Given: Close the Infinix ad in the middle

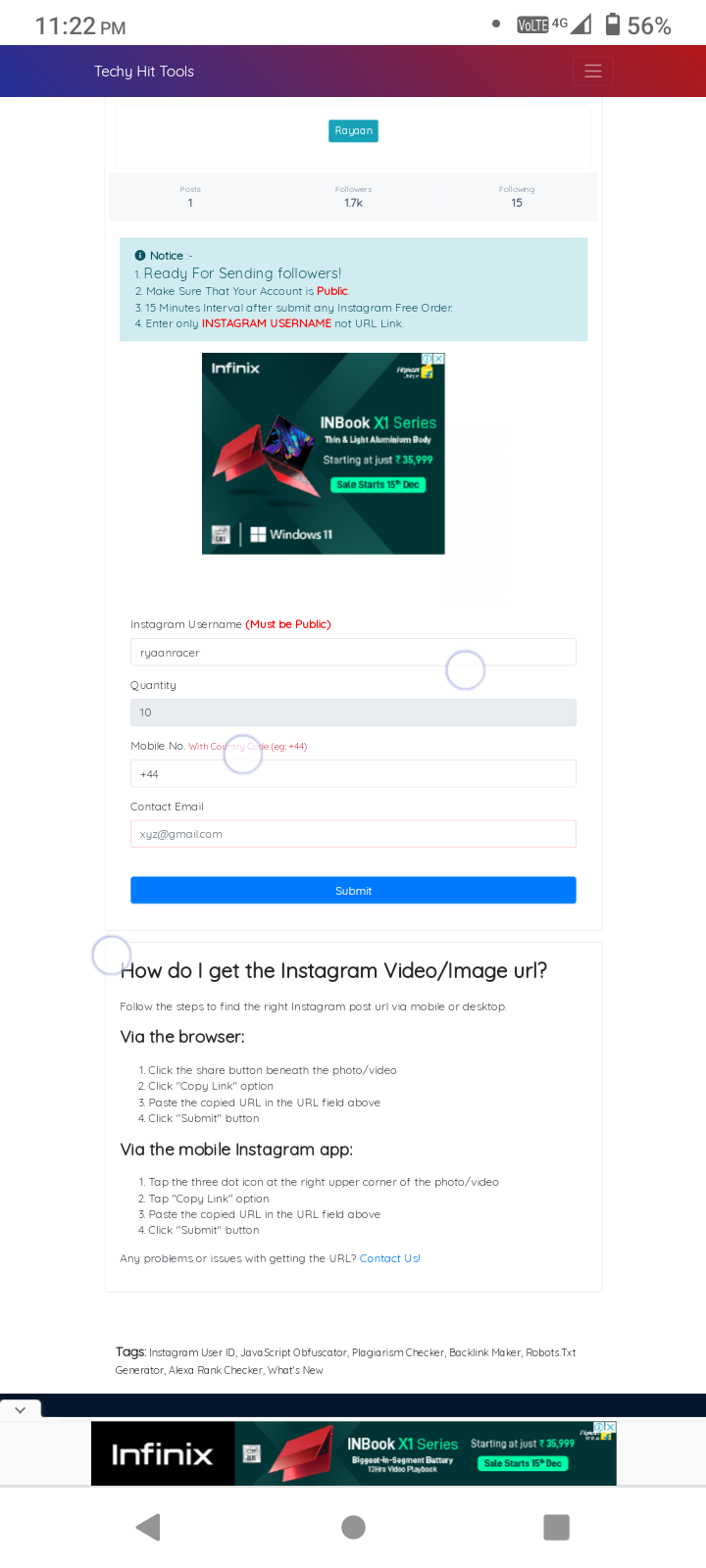Looking at the screenshot, I should [x=439, y=359].
